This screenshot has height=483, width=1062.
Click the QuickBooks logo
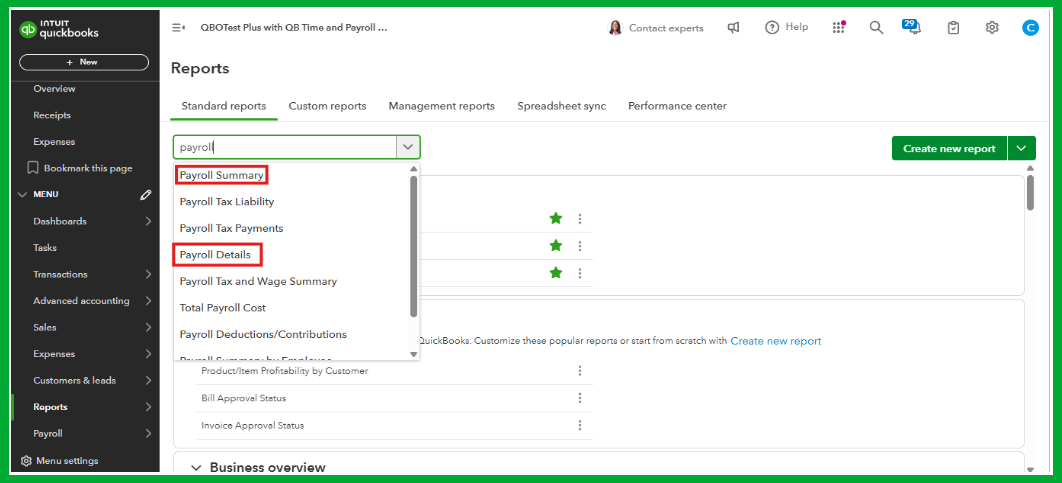(x=59, y=29)
